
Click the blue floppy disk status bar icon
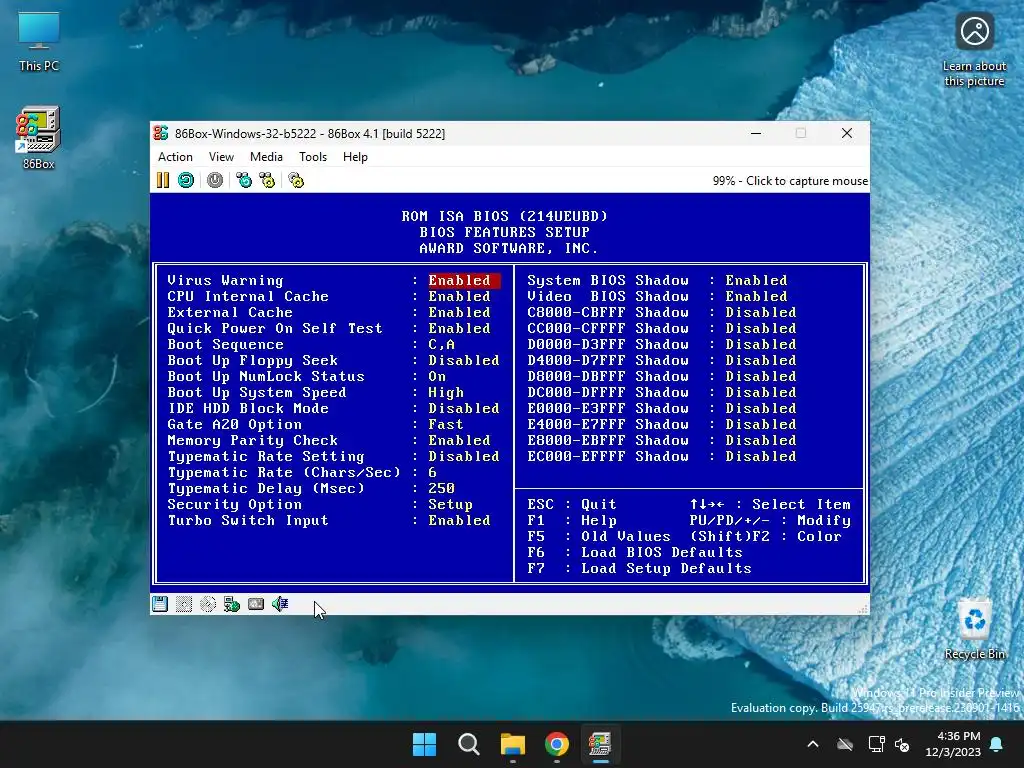coord(160,604)
